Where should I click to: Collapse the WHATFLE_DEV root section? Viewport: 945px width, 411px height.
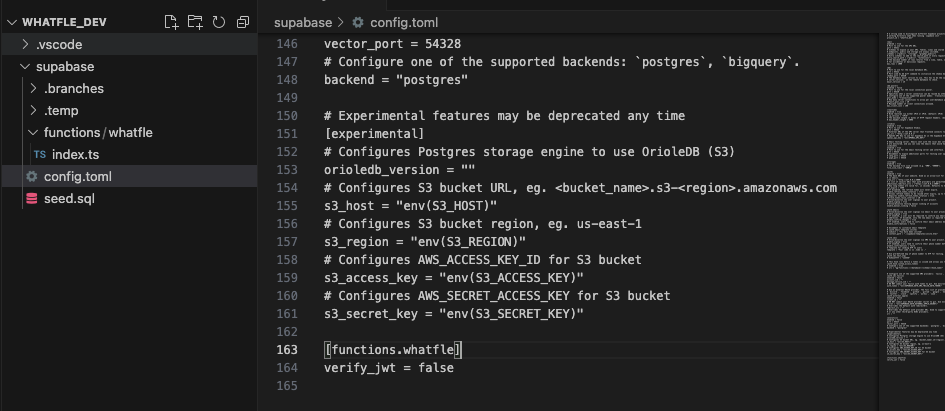click(x=13, y=22)
